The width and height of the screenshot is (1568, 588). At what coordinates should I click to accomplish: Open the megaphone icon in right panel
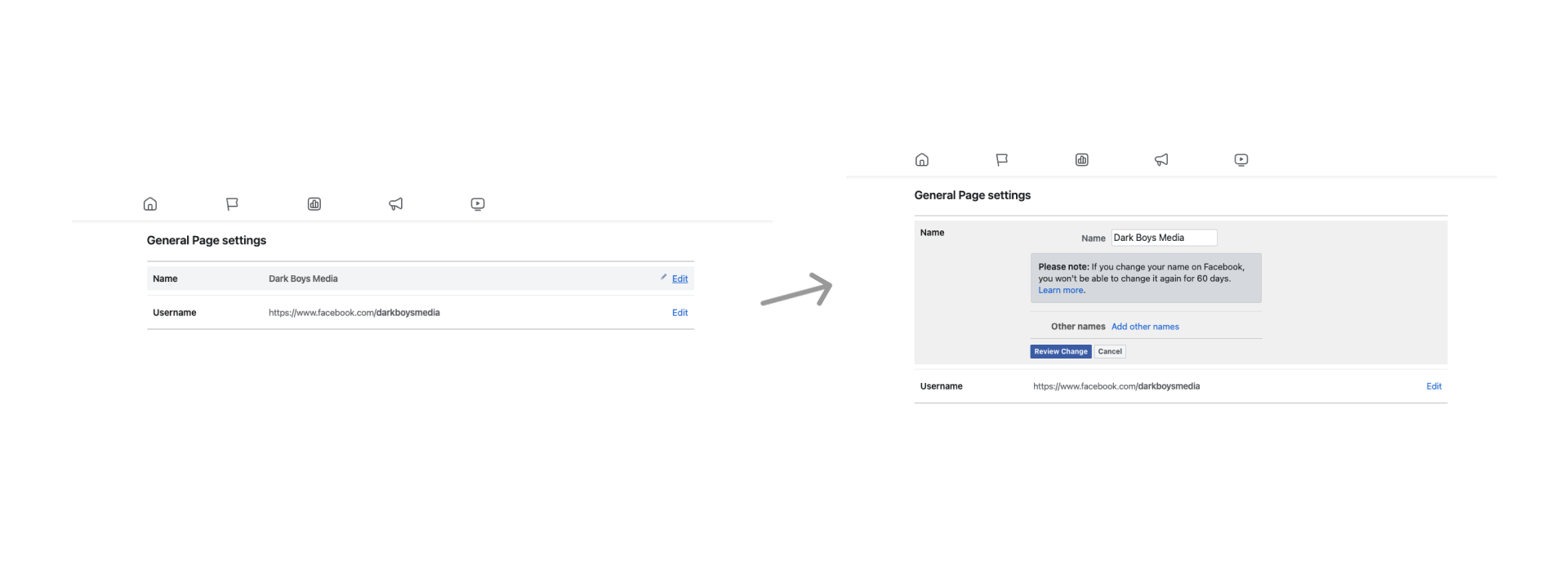(x=1161, y=160)
